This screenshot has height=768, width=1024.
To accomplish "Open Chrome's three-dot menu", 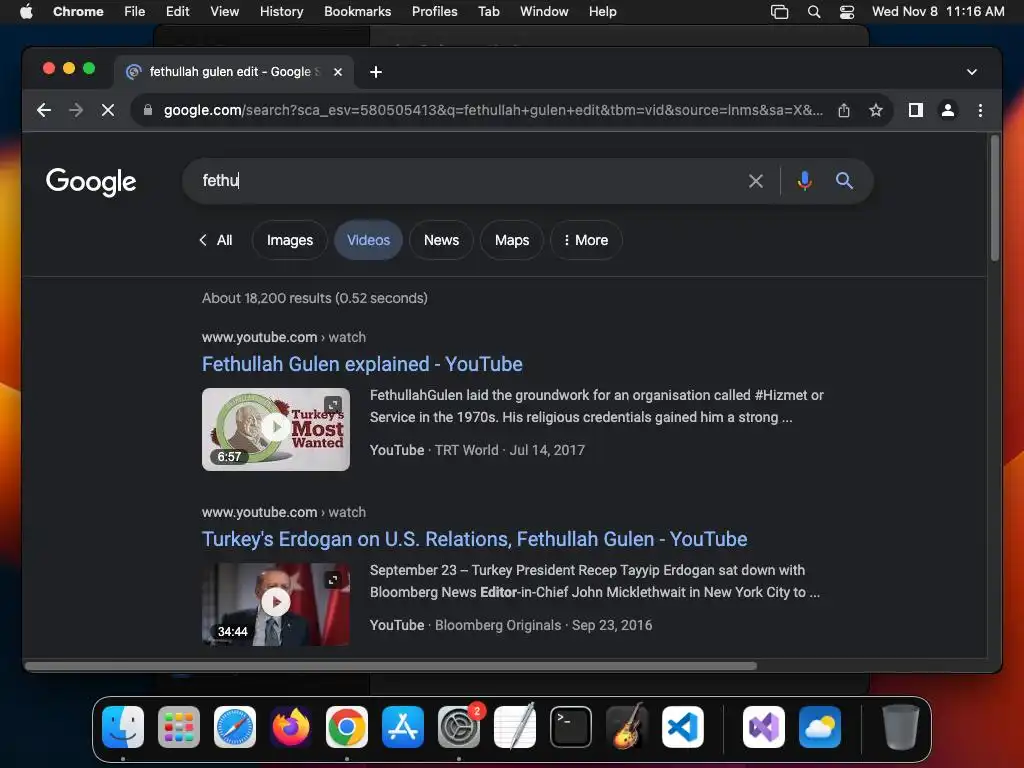I will (x=980, y=110).
